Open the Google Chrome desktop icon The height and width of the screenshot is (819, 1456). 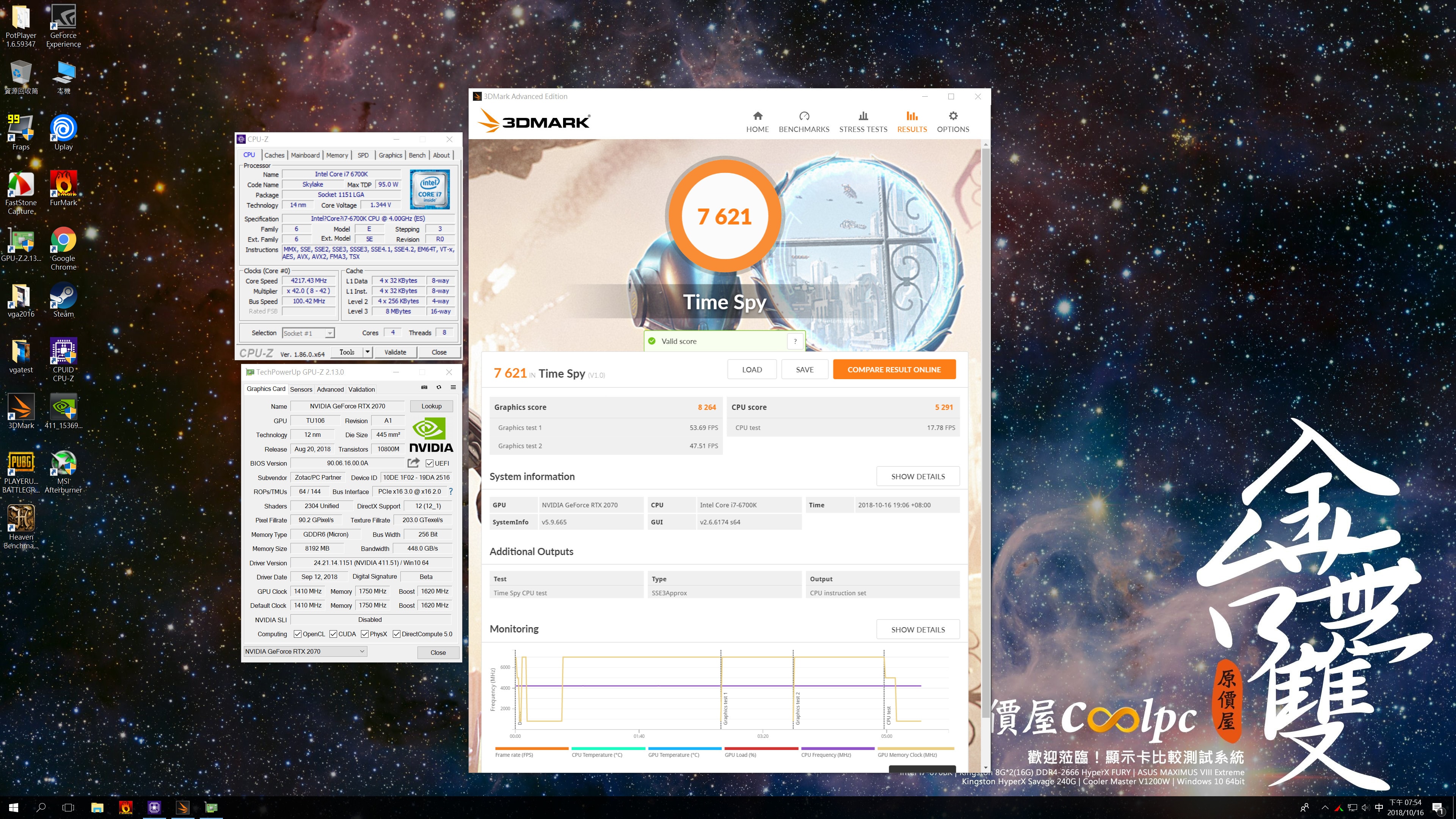(63, 249)
